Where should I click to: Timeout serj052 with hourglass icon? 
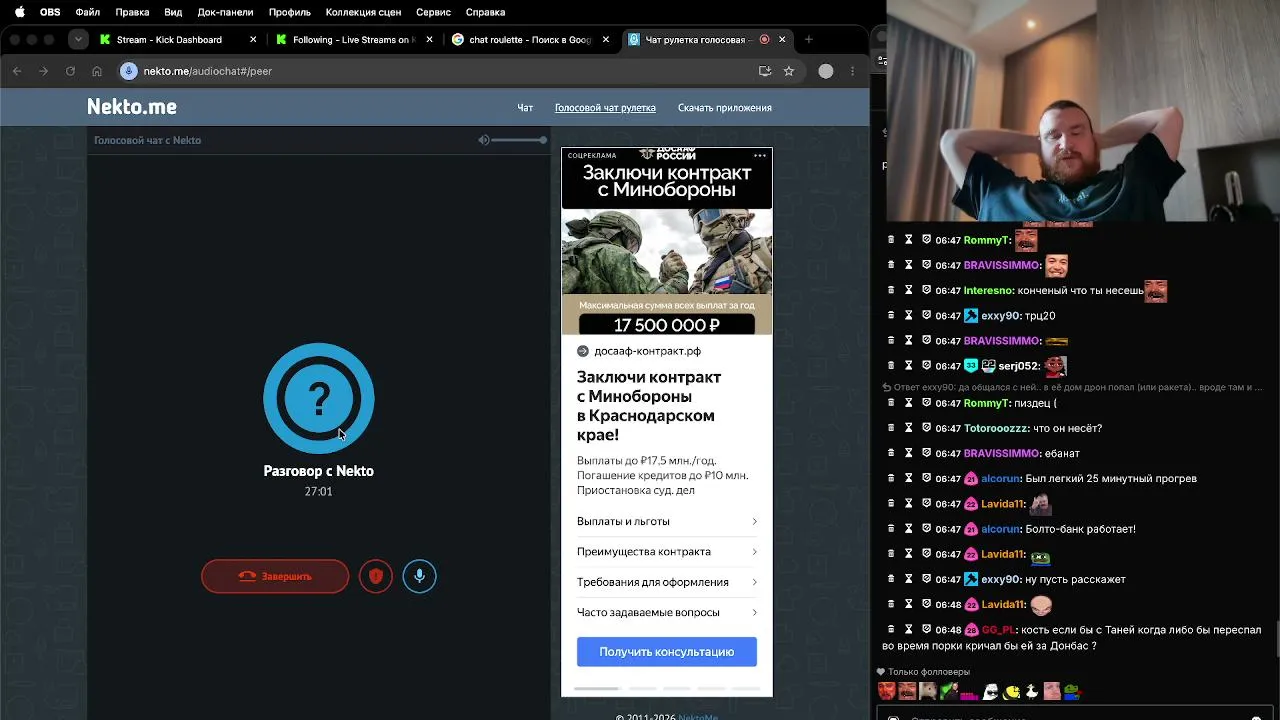(909, 365)
